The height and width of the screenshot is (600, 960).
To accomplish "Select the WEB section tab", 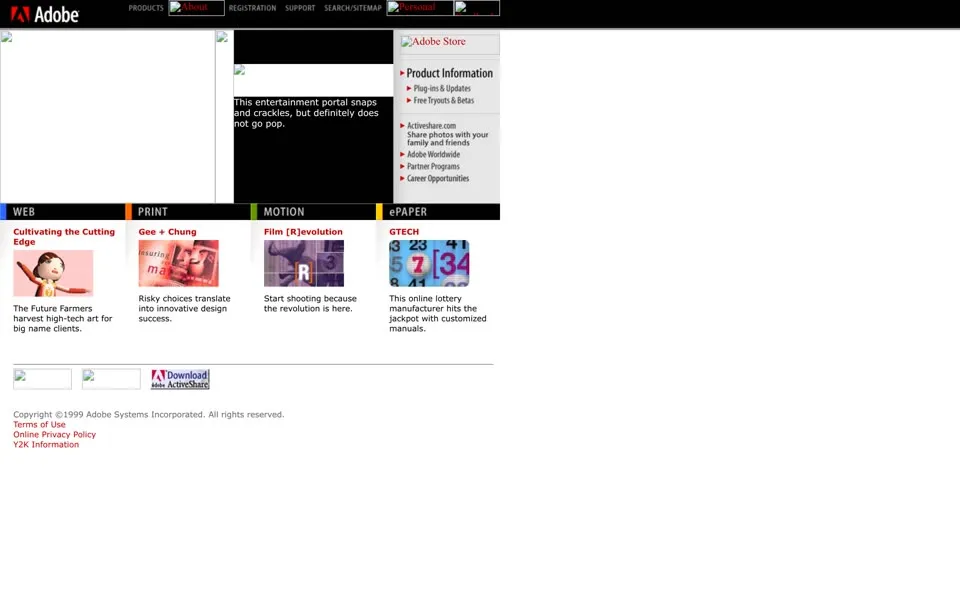I will tap(62, 212).
